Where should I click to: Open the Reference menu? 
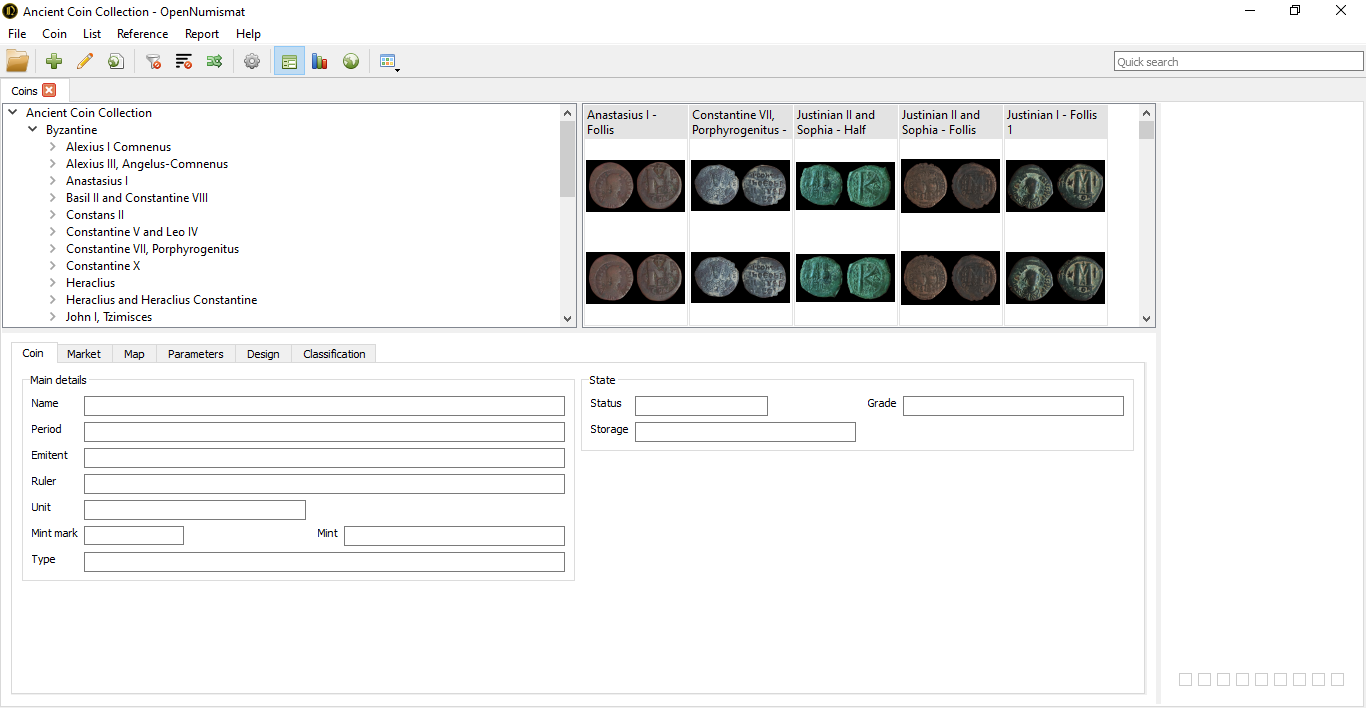pos(143,34)
